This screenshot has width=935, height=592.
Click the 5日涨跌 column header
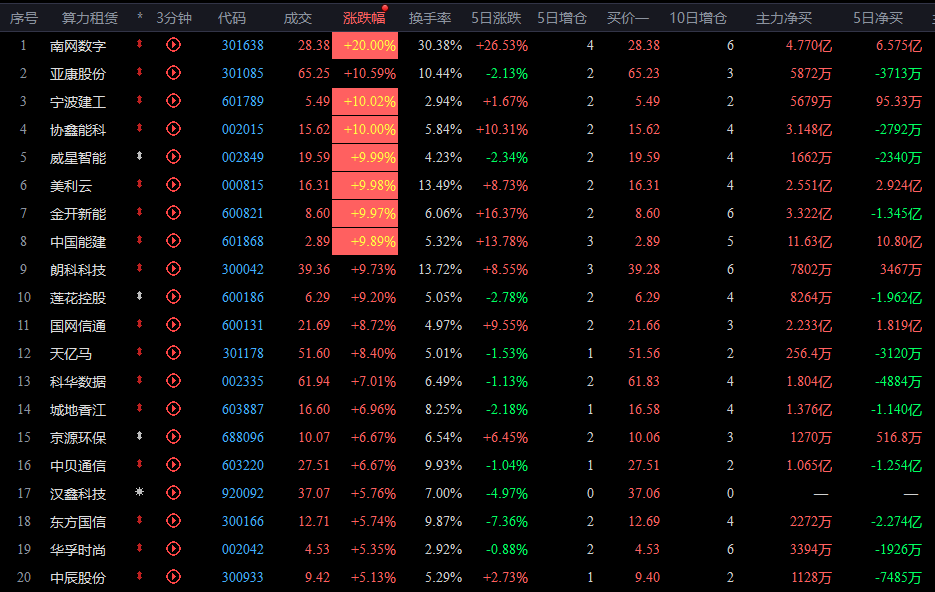coord(496,17)
